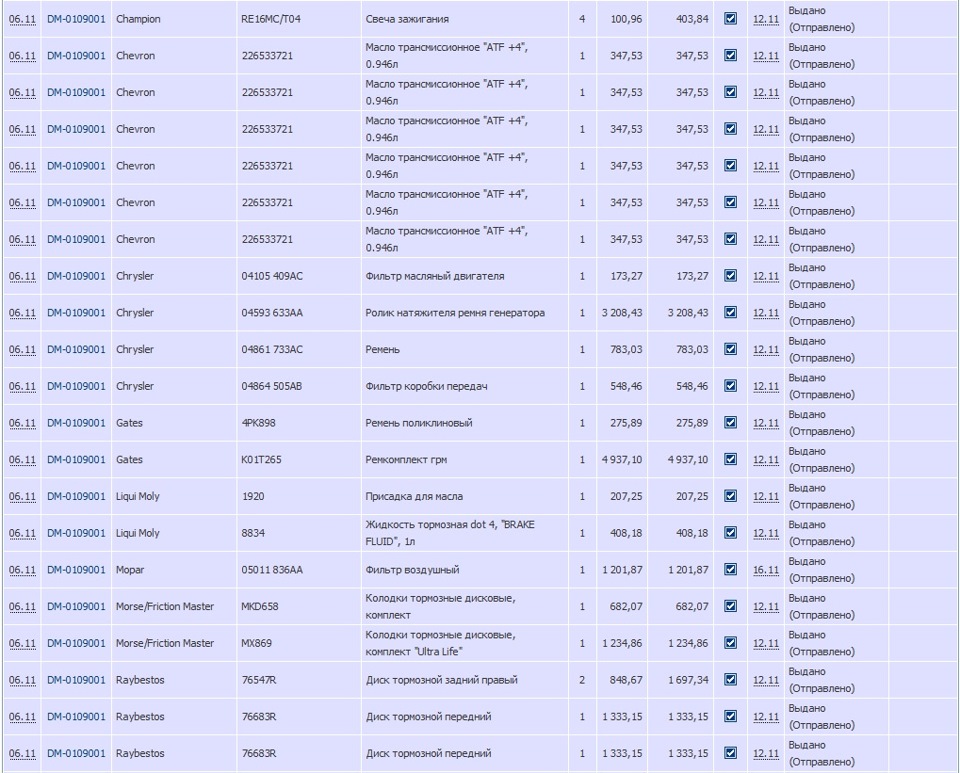Click the 12.11 date in the Champion row

tap(766, 19)
